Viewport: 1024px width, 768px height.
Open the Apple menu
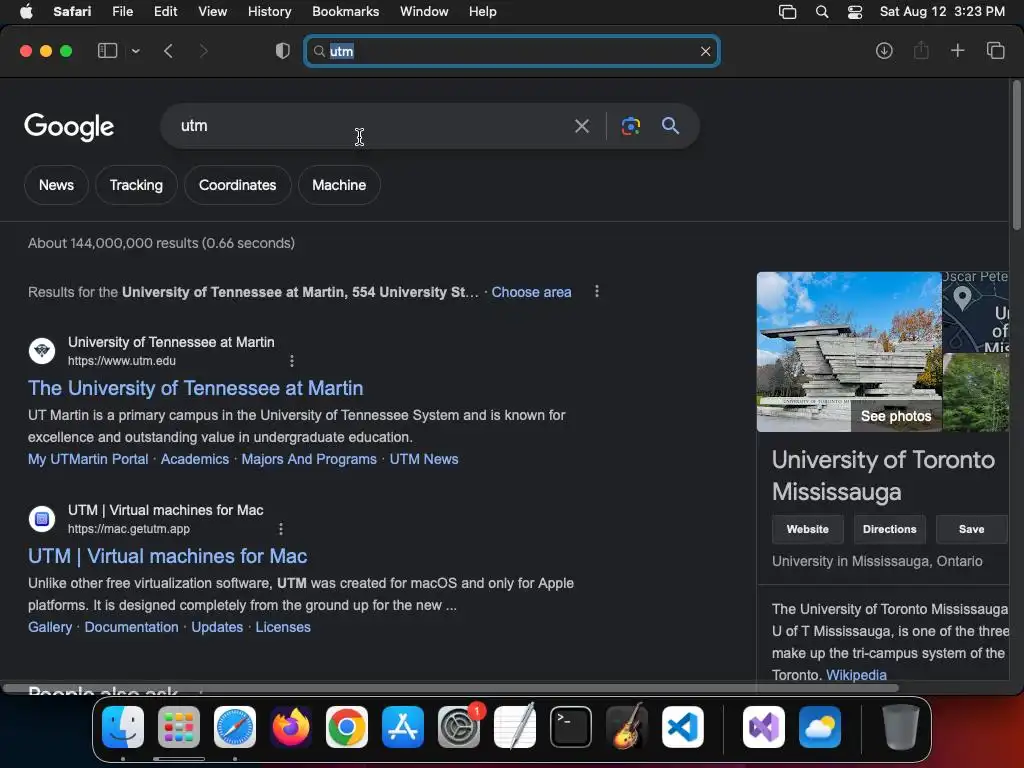point(26,11)
